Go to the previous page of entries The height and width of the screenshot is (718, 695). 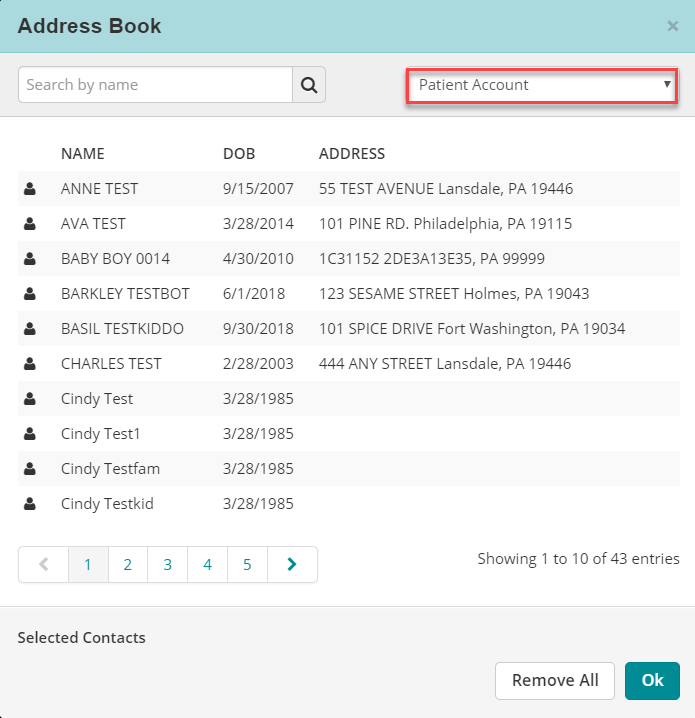pos(43,564)
